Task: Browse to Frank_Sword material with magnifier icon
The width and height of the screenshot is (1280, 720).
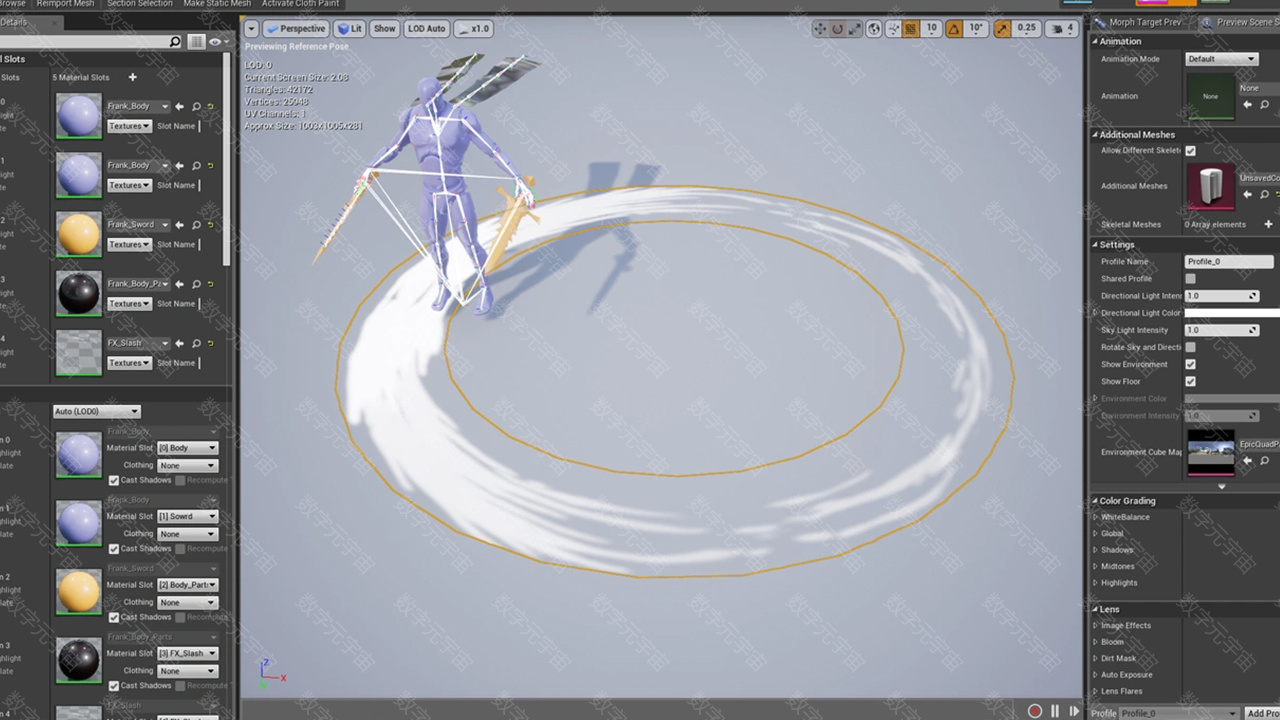Action: tap(196, 225)
